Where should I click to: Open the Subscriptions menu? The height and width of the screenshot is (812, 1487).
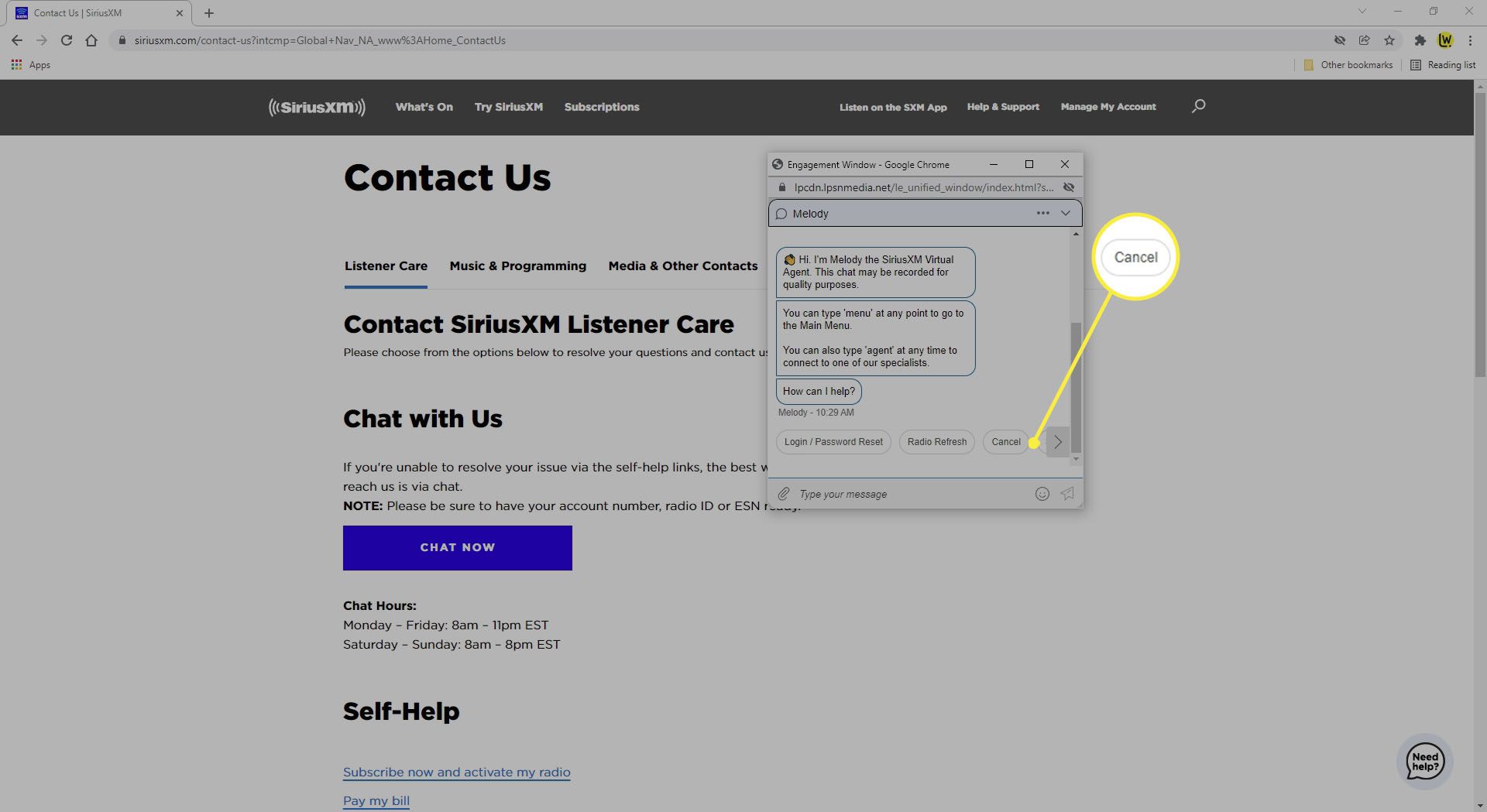(x=602, y=107)
